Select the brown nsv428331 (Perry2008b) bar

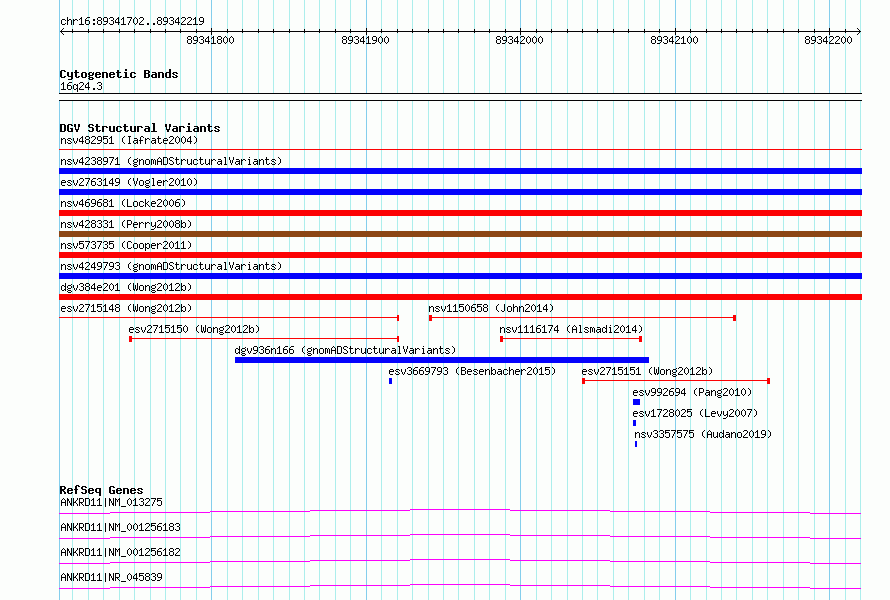460,234
